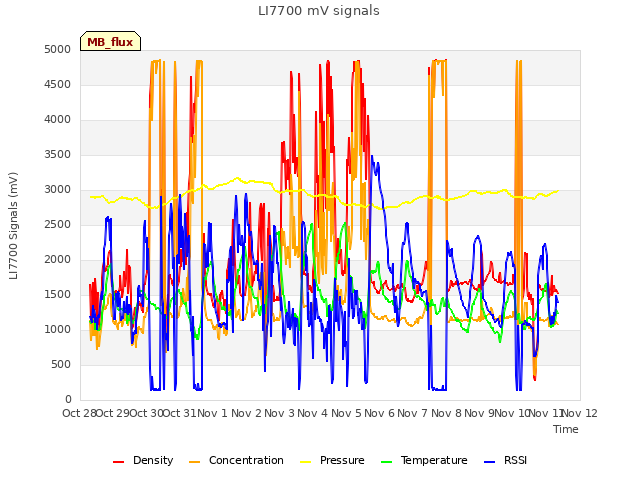The width and height of the screenshot is (640, 480).
Task: Click the Nov 5 x-axis date label
Action: pos(346,413)
